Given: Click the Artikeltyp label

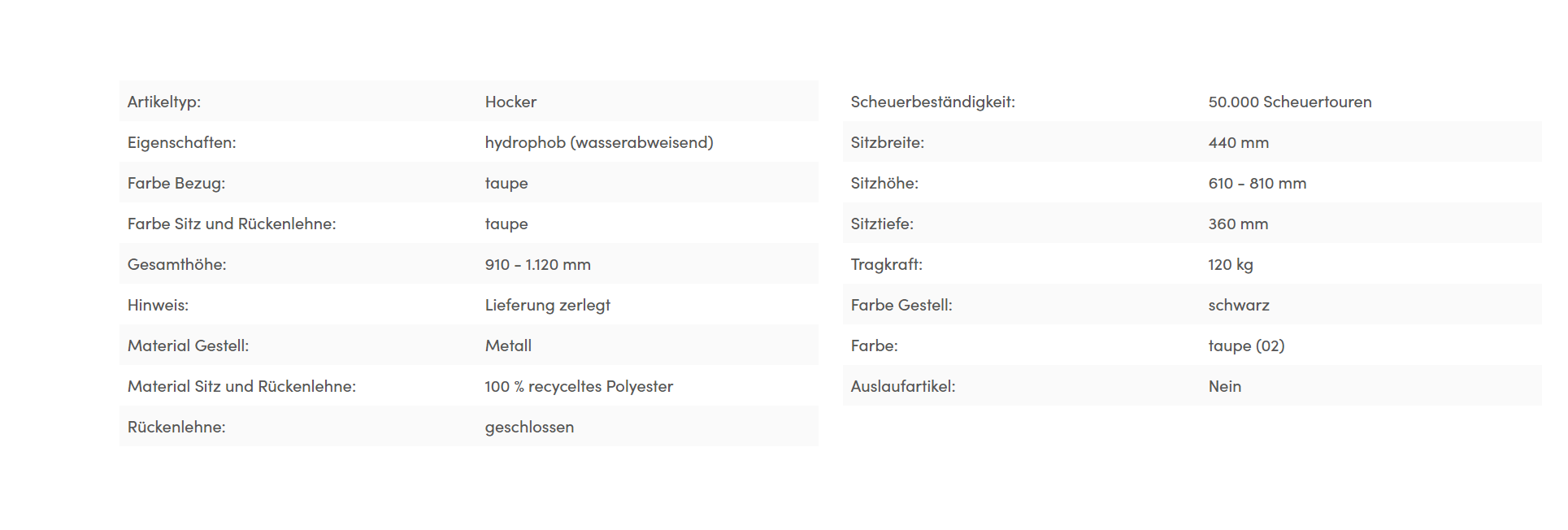Looking at the screenshot, I should (164, 102).
